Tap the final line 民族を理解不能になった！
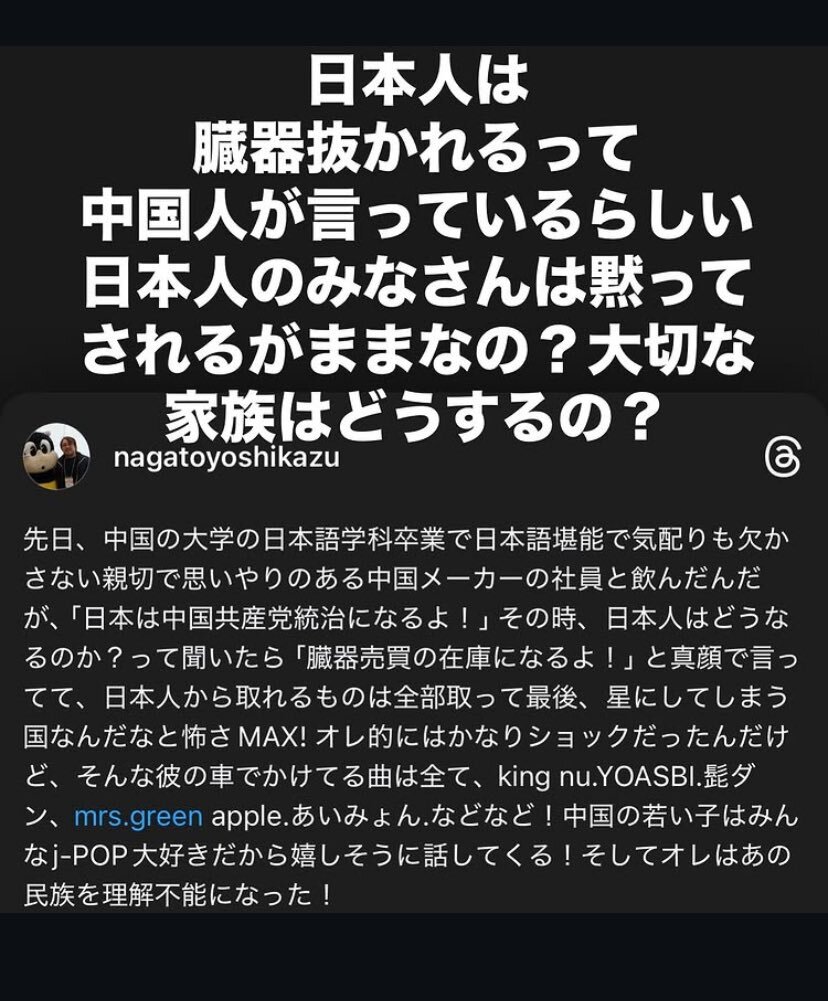The image size is (828, 1001). [x=179, y=896]
